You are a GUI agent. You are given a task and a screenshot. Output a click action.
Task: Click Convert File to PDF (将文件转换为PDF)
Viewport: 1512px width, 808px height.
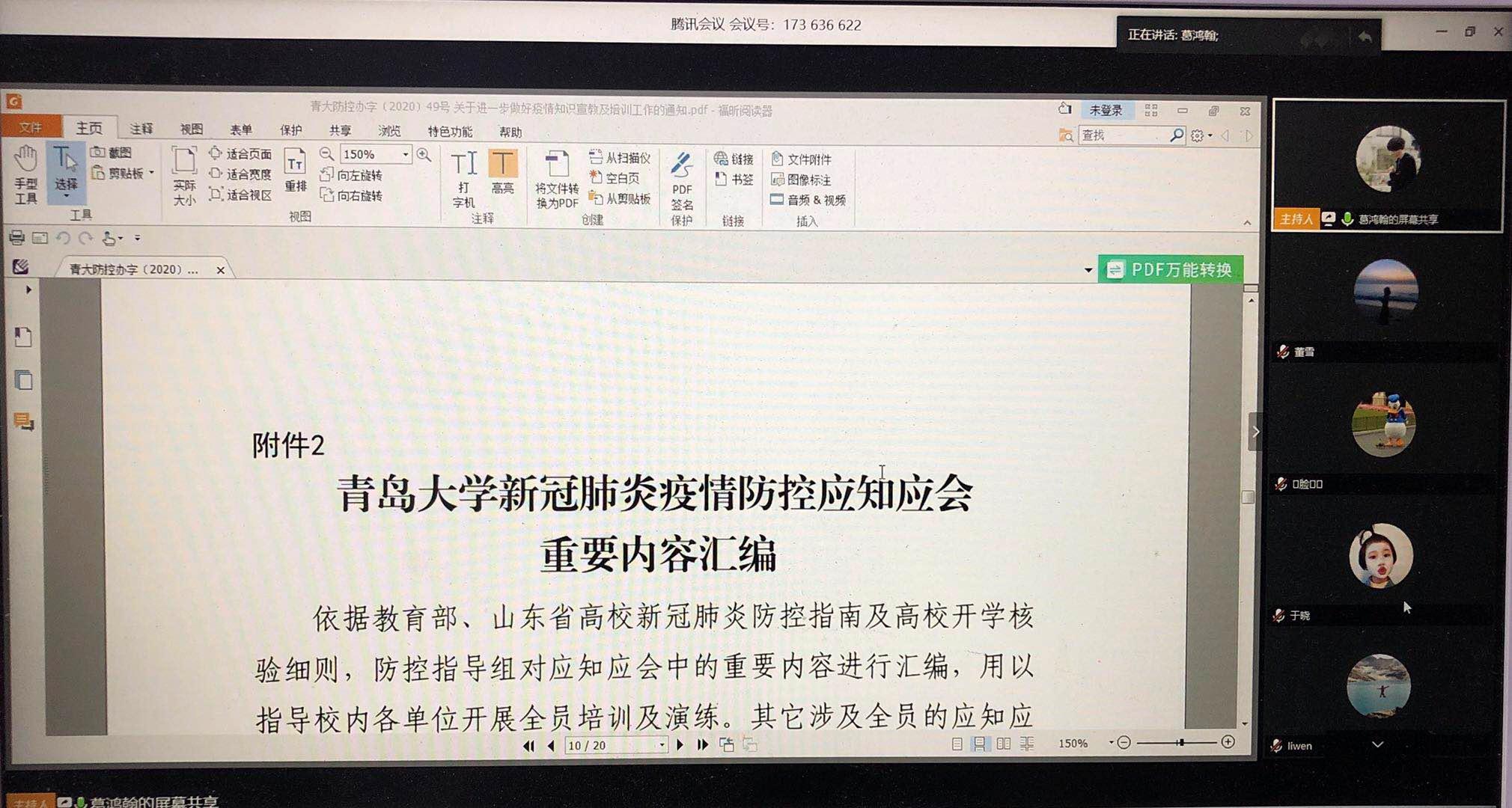(557, 180)
